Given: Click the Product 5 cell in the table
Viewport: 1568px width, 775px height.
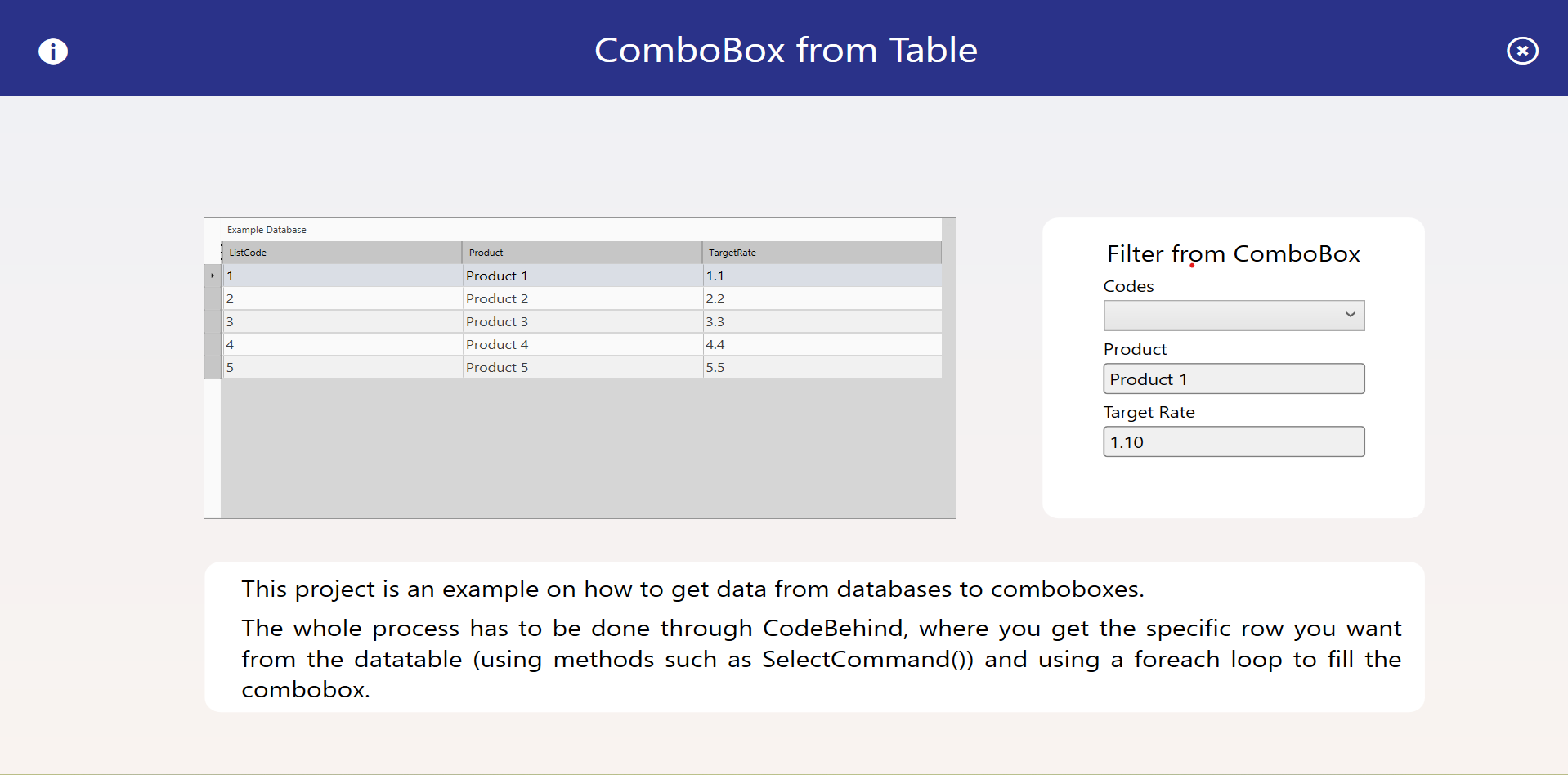Looking at the screenshot, I should (580, 368).
